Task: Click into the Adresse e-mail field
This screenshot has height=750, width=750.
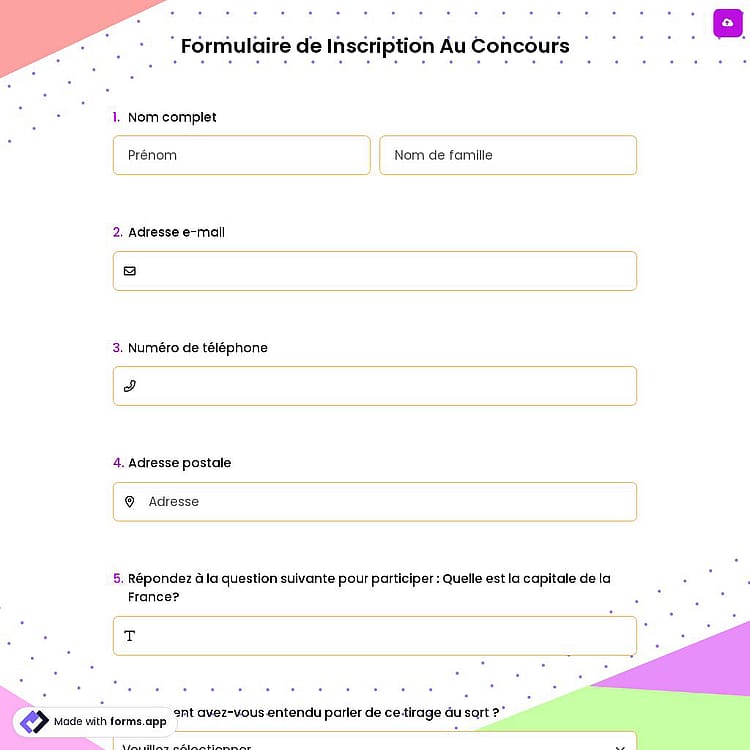Action: 375,271
